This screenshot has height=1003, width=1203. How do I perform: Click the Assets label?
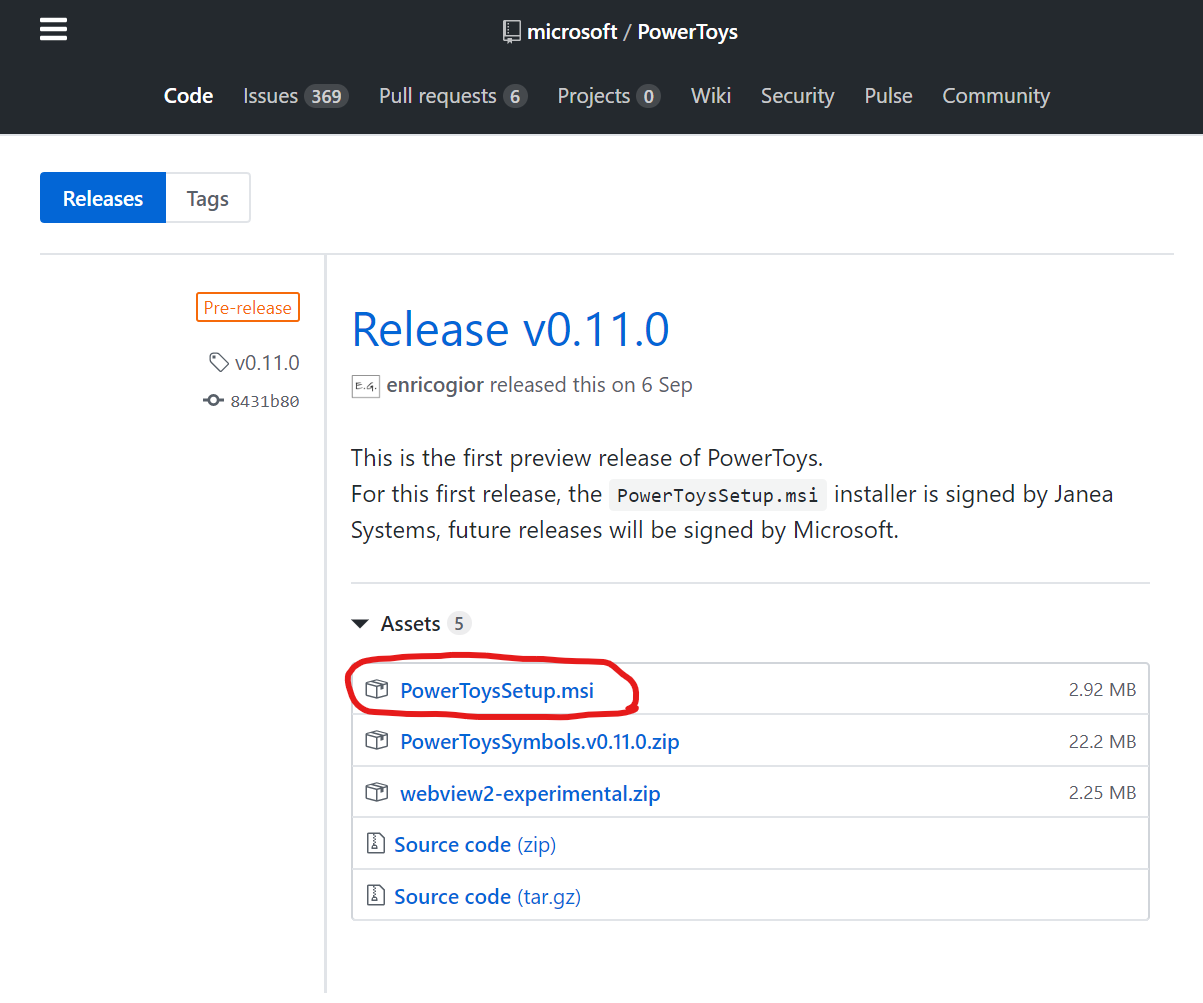click(410, 624)
